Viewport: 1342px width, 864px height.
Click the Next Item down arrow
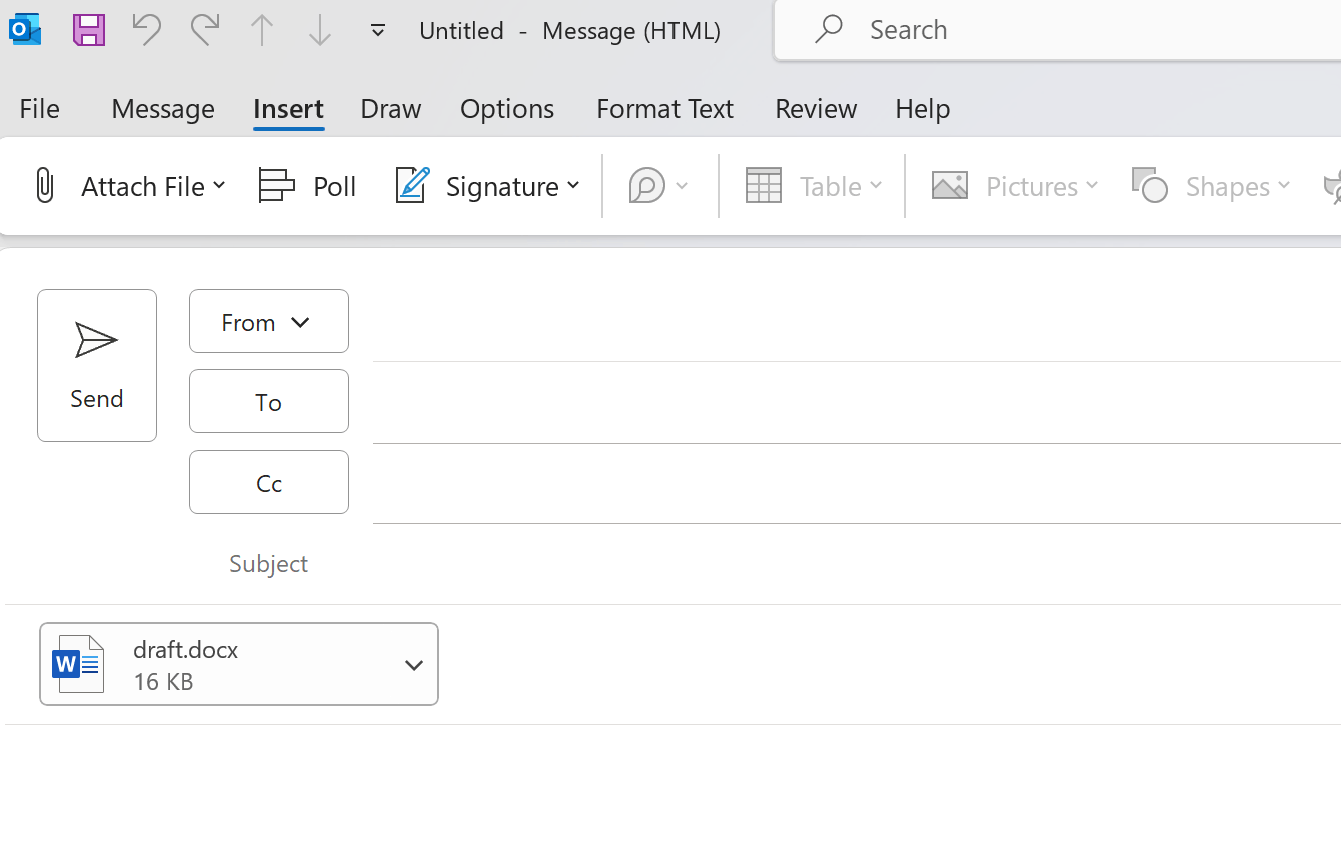[320, 30]
